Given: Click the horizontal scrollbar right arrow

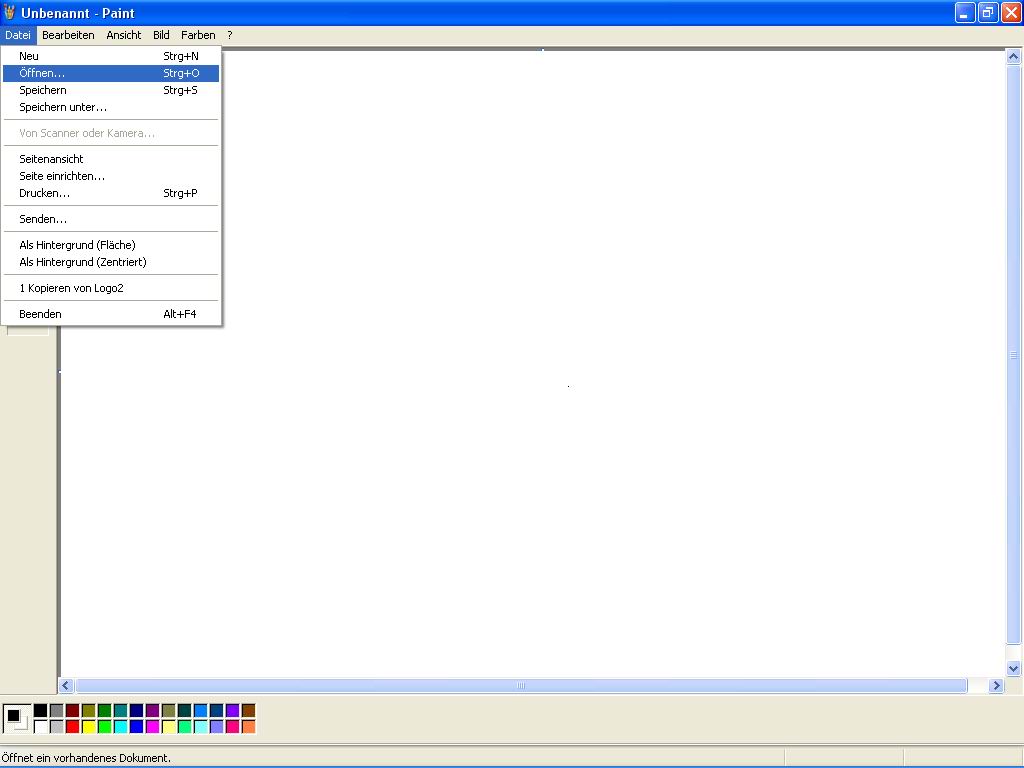Looking at the screenshot, I should [x=995, y=685].
